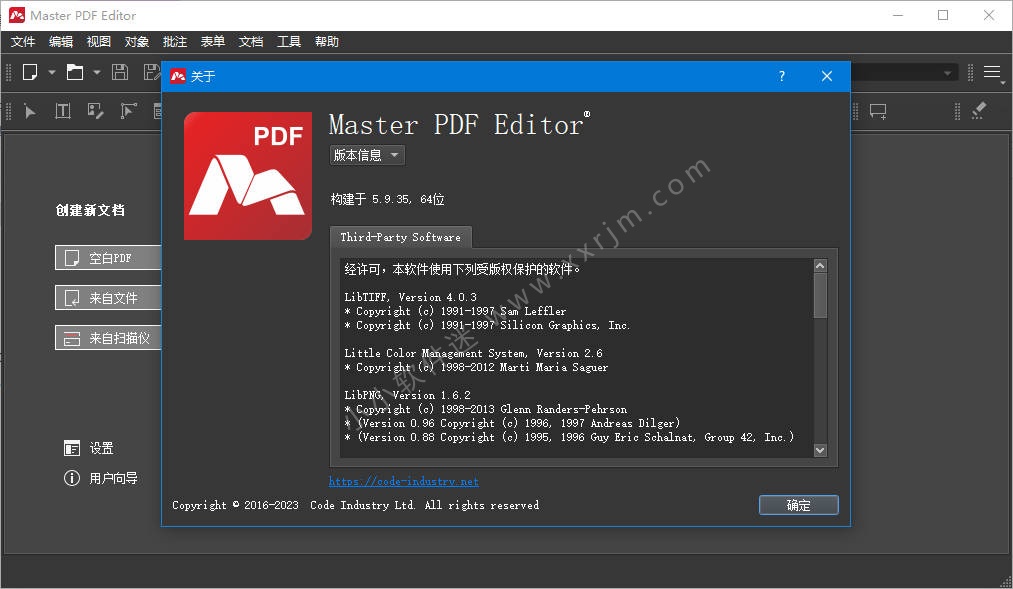Open the 工具 menu

coord(289,42)
